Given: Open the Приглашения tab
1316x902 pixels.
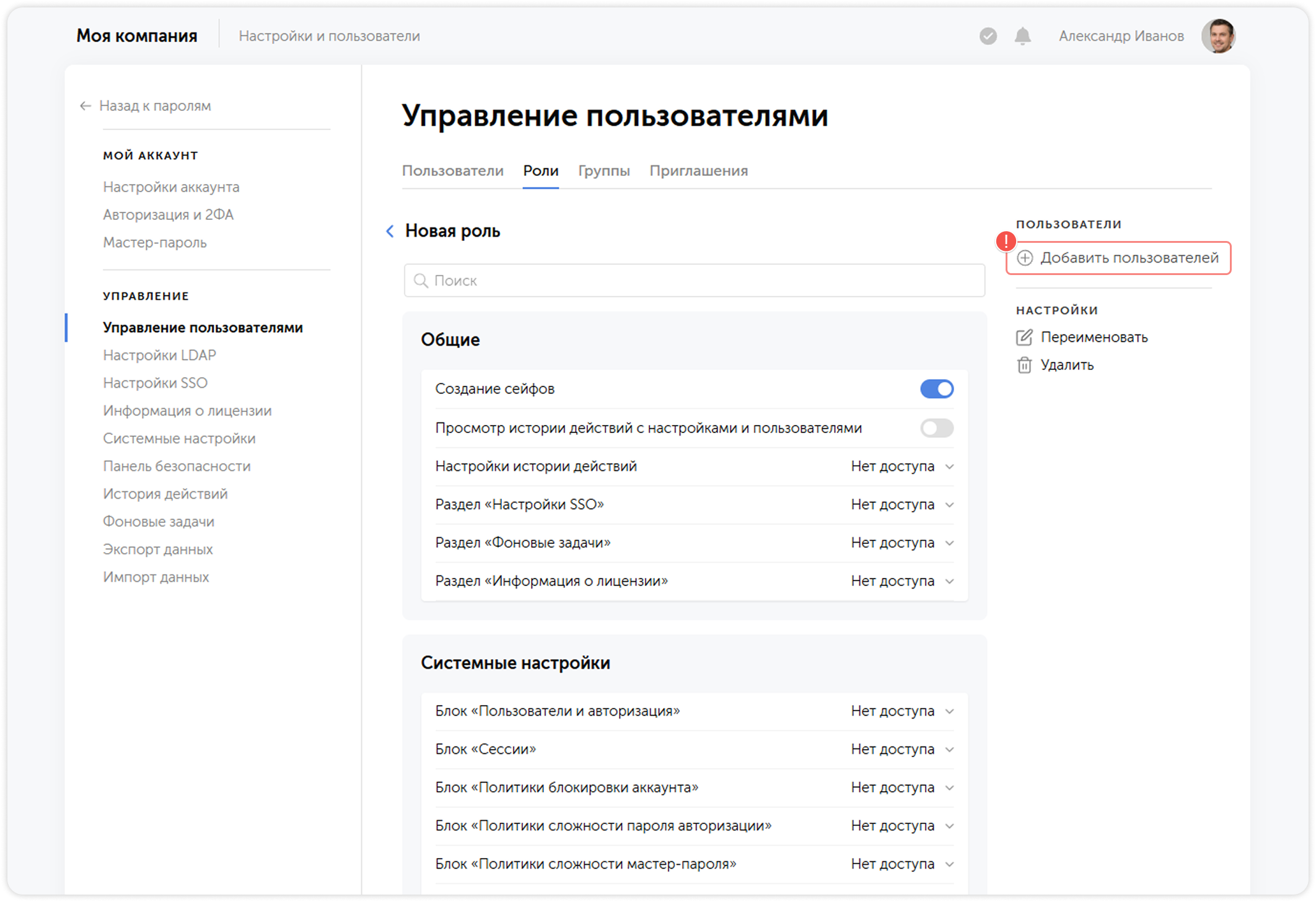Looking at the screenshot, I should click(699, 171).
